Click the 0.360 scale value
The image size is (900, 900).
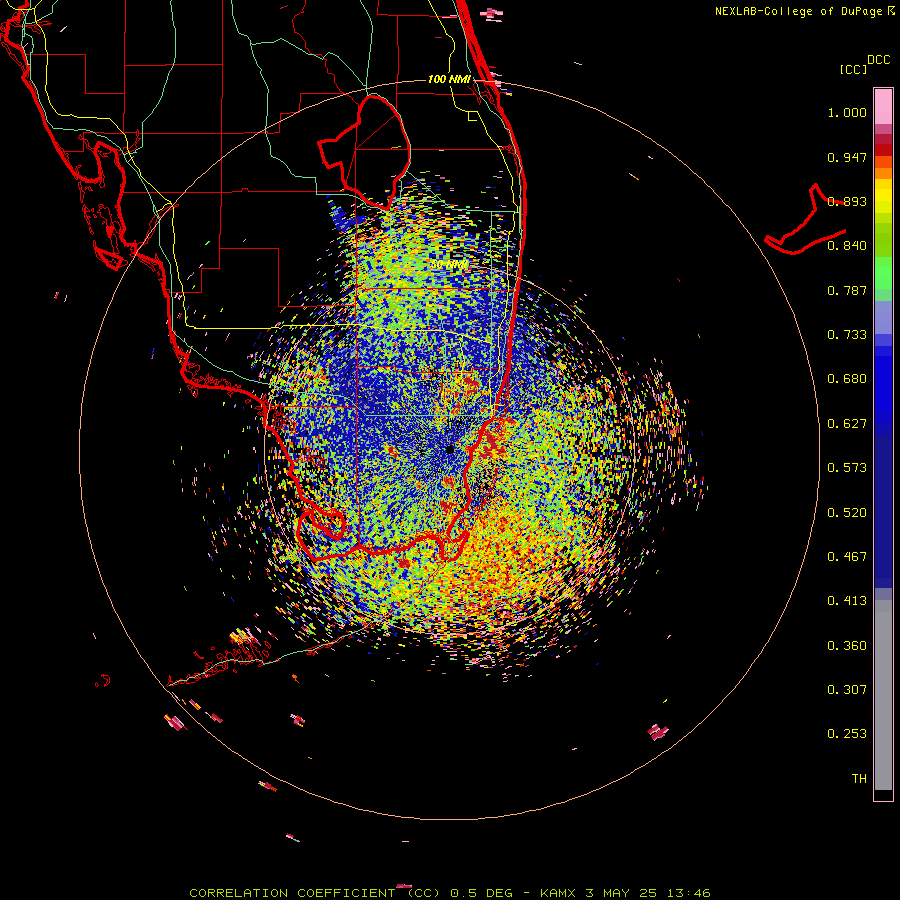pos(847,646)
